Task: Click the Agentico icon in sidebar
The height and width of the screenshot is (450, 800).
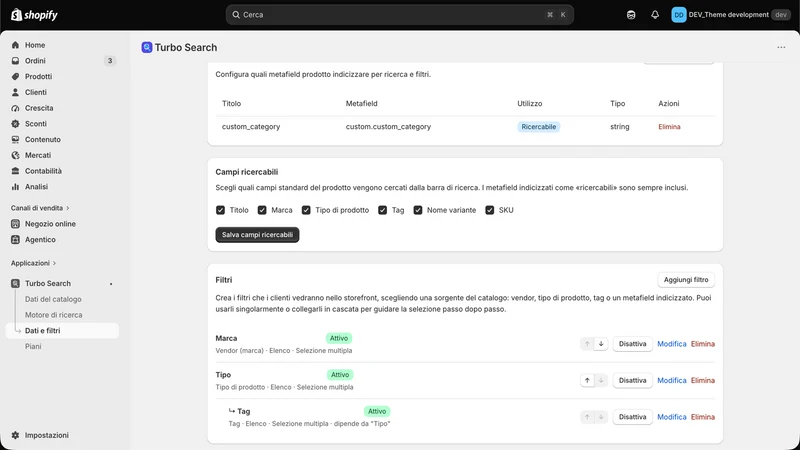Action: coord(15,240)
